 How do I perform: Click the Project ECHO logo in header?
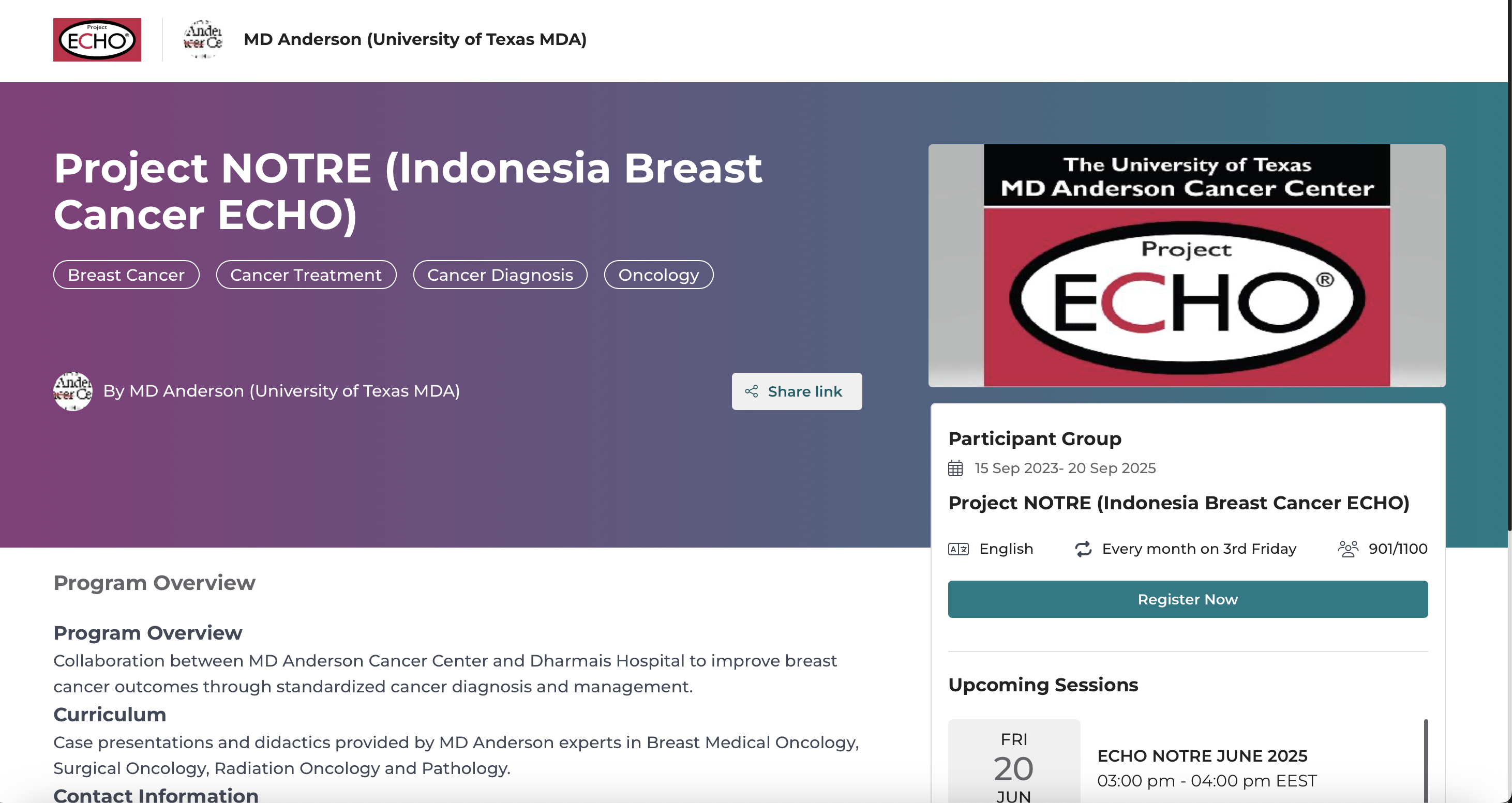pyautogui.click(x=97, y=39)
